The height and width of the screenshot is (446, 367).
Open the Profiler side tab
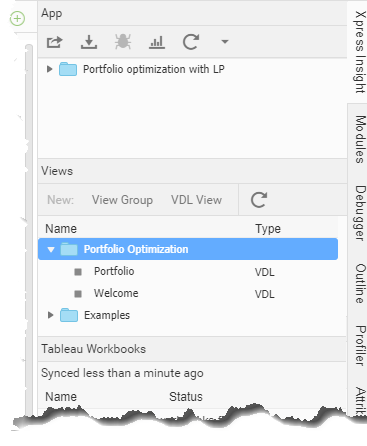click(359, 346)
